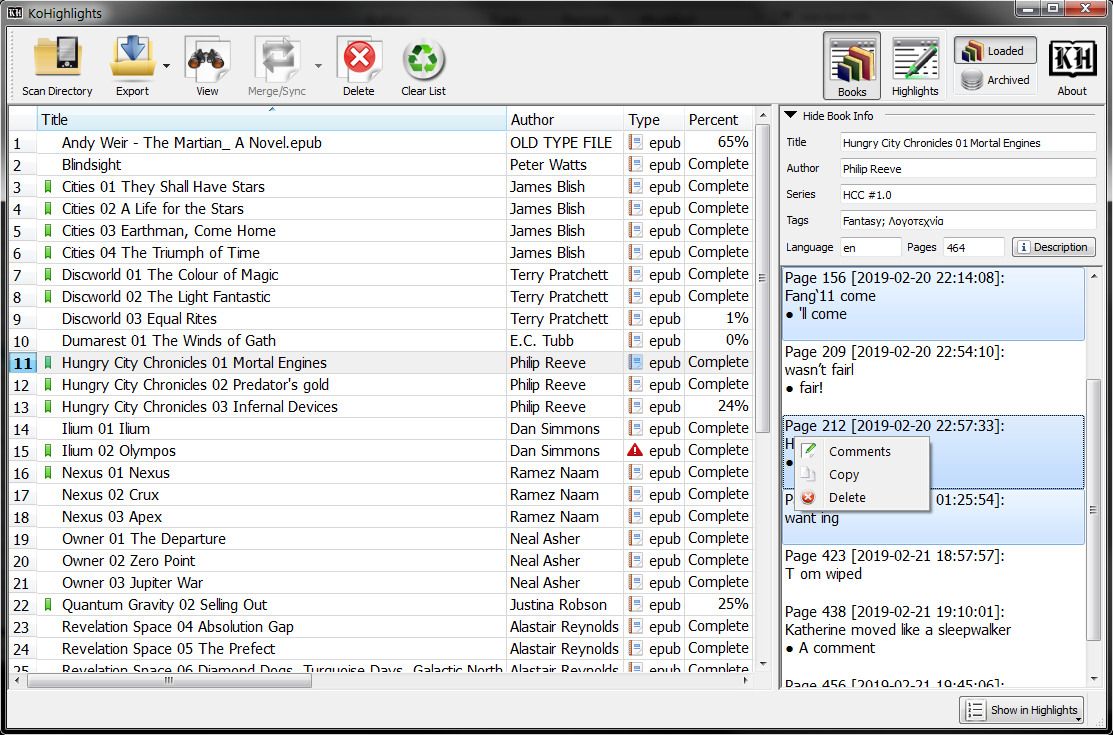The width and height of the screenshot is (1113, 735).
Task: Click the Title input field
Action: (x=968, y=143)
